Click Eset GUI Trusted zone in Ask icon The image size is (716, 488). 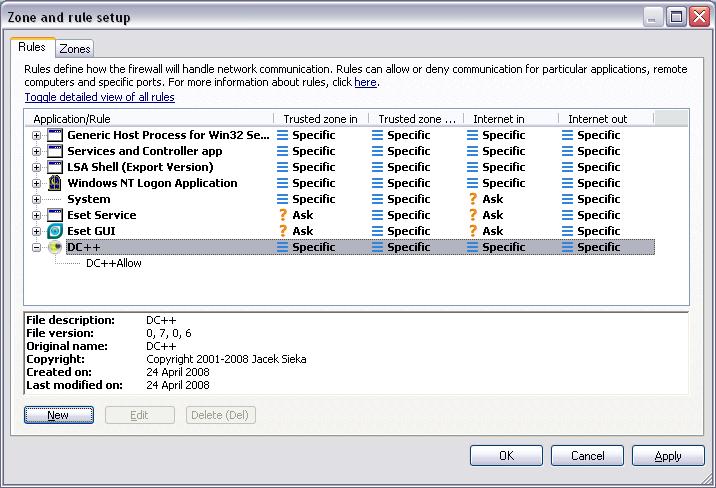(283, 231)
